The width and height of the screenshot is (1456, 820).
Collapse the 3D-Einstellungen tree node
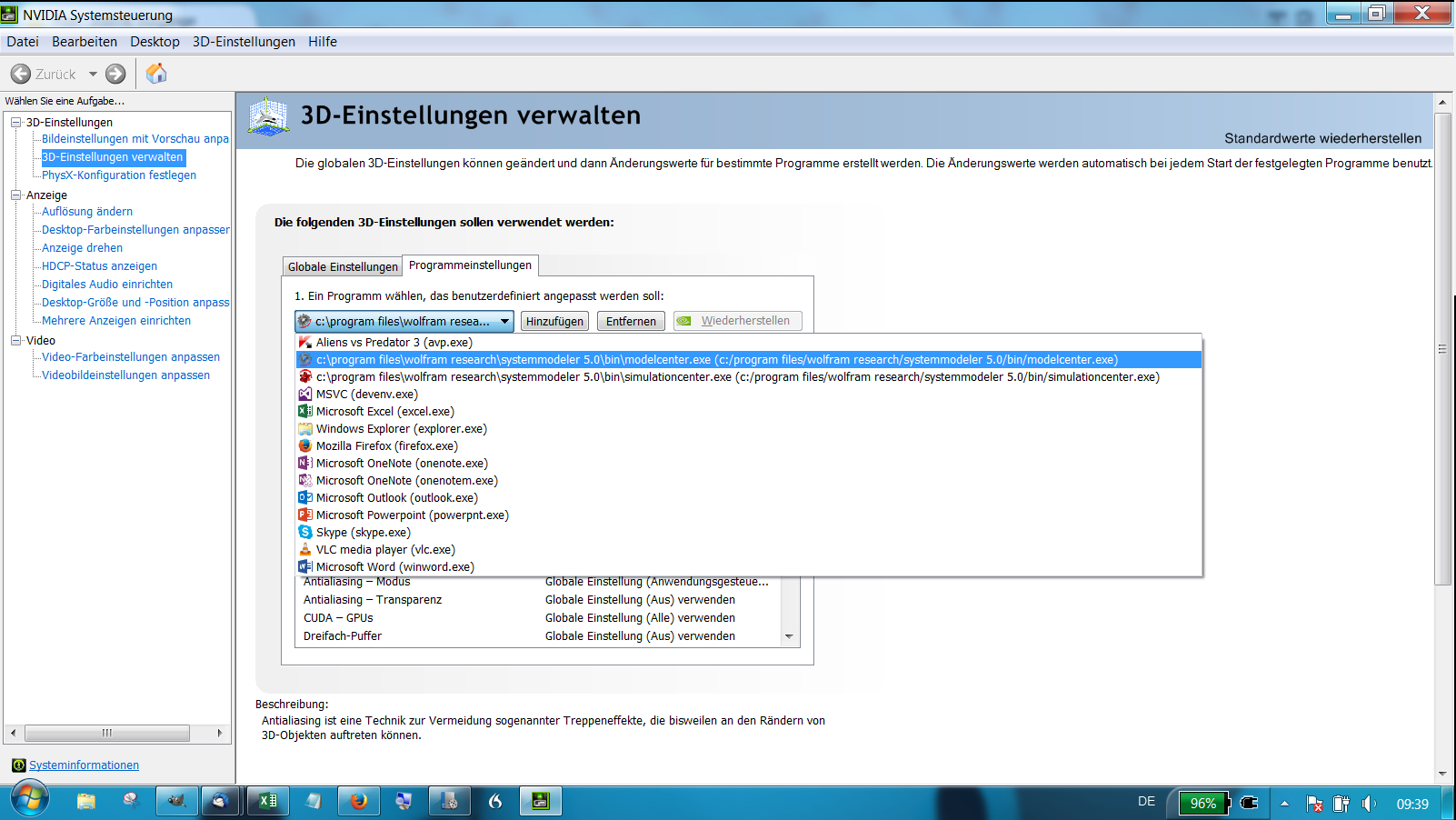click(x=15, y=122)
